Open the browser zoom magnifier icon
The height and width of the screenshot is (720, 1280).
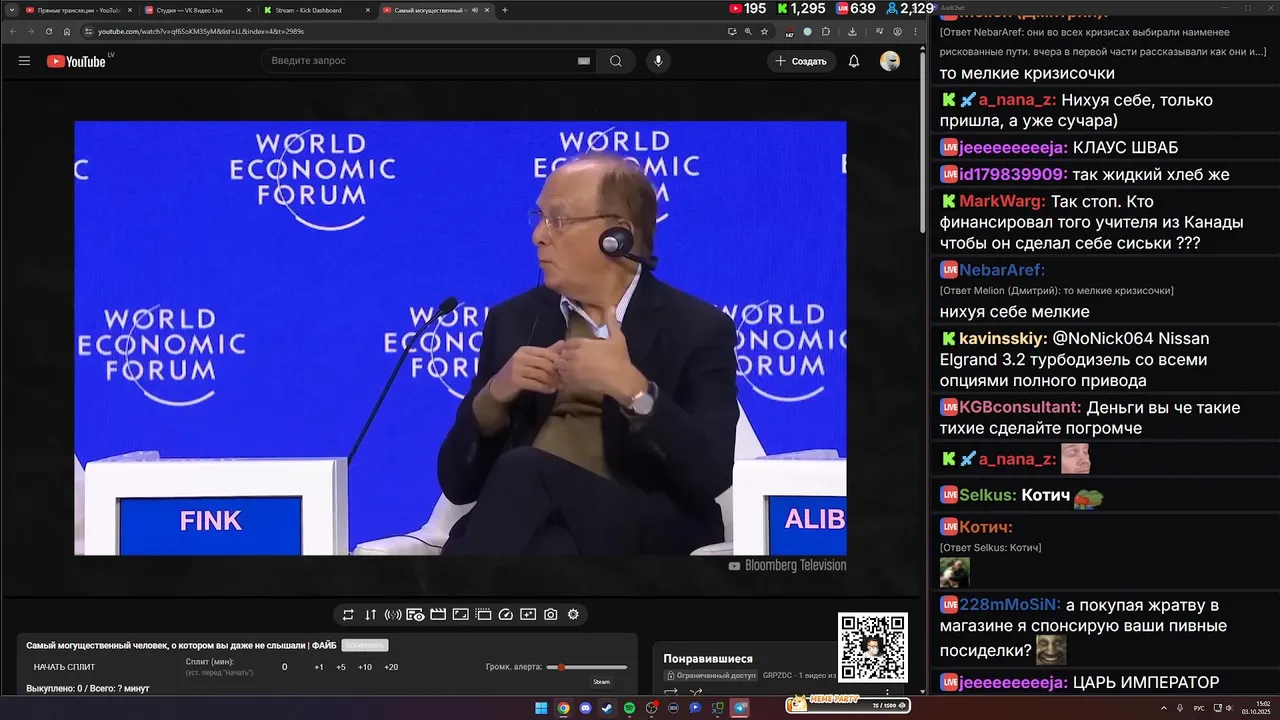pyautogui.click(x=748, y=31)
